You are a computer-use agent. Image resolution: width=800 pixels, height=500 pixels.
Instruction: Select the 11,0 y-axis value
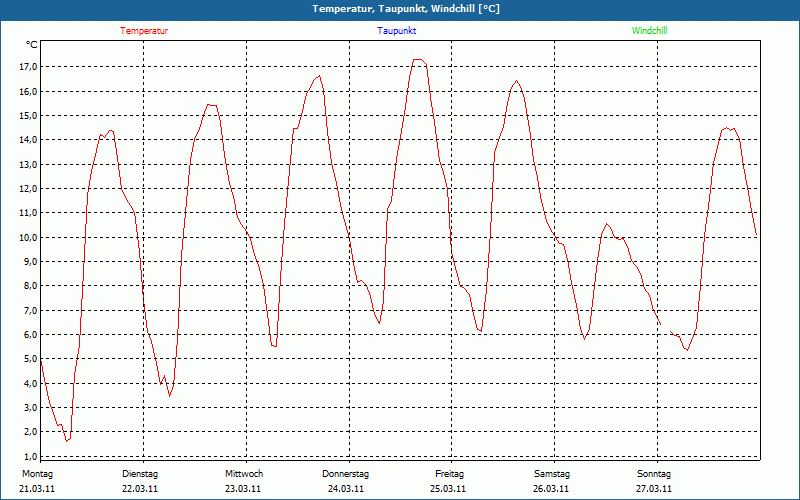click(x=28, y=213)
